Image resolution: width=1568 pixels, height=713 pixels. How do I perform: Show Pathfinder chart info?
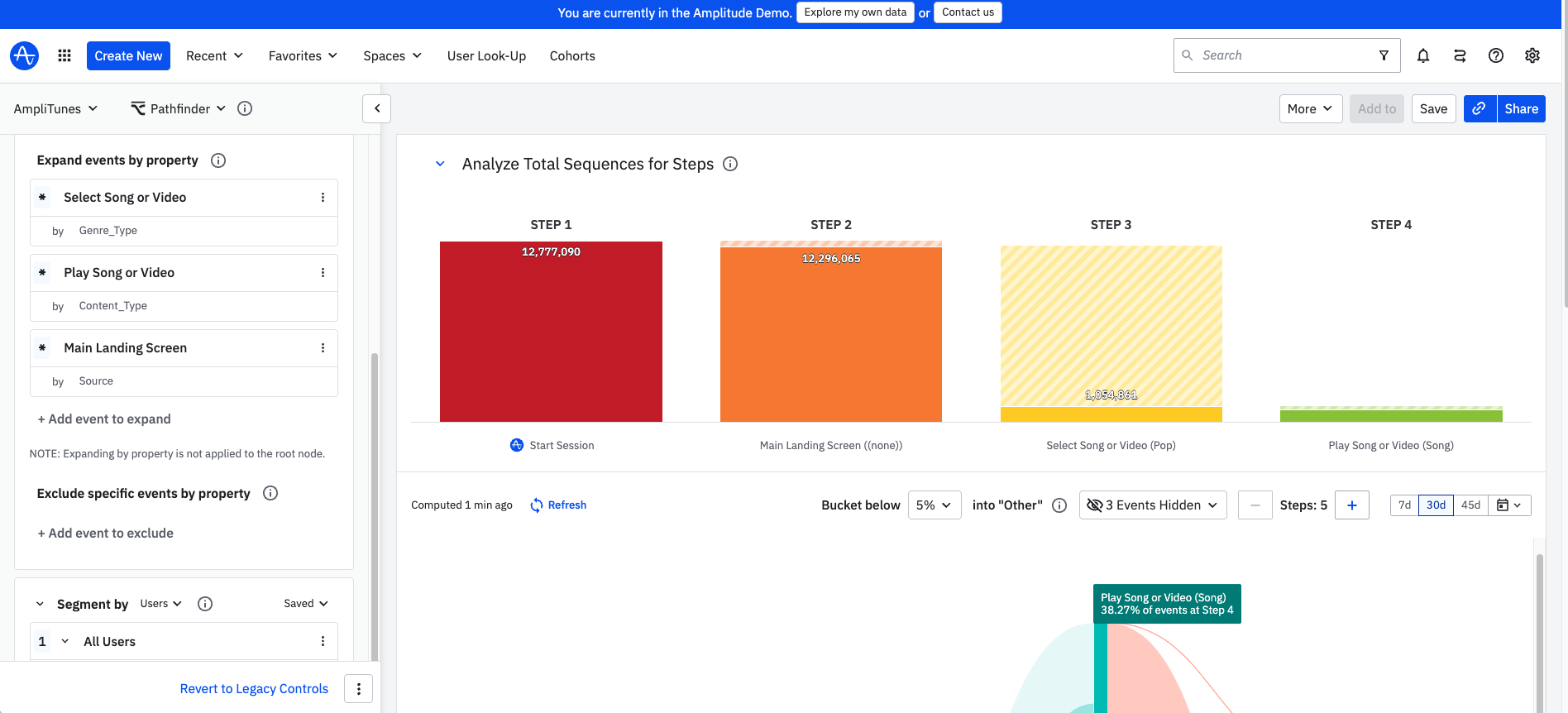245,108
